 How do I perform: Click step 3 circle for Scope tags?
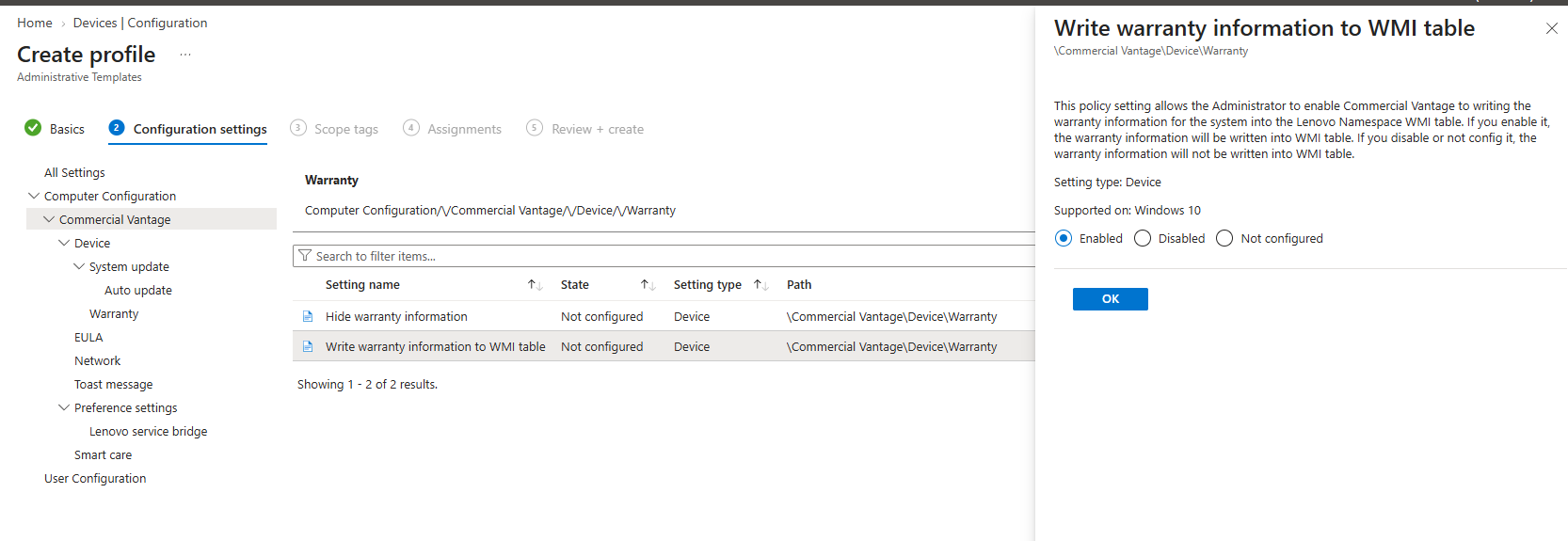(x=298, y=128)
